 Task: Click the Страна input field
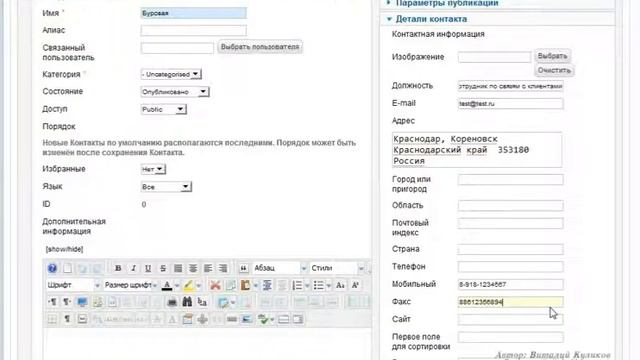coord(510,249)
